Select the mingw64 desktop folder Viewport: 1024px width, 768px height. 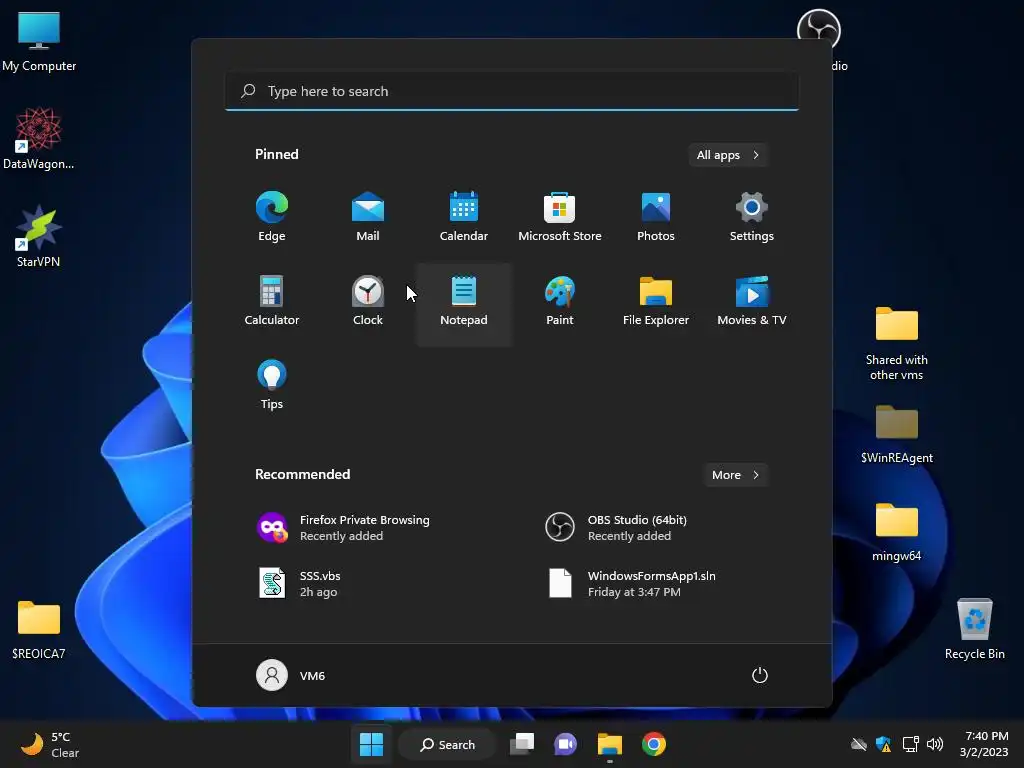pos(896,532)
